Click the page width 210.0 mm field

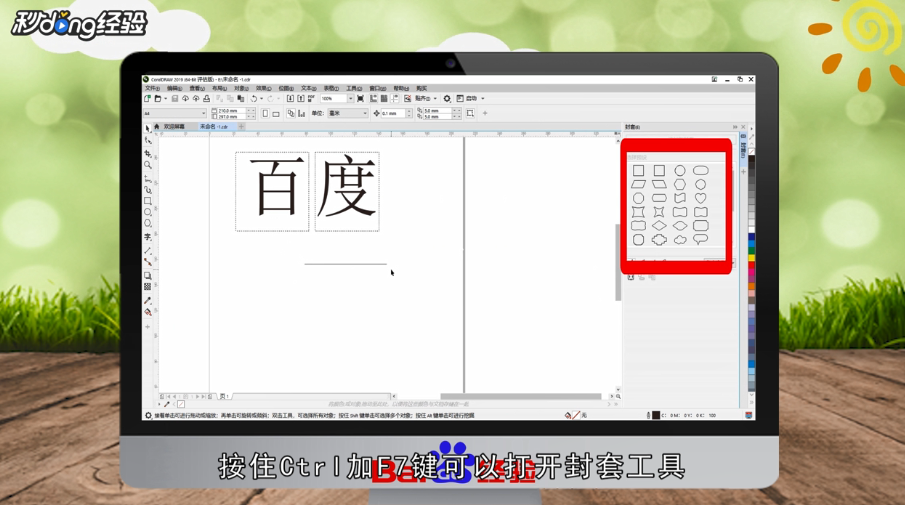click(x=231, y=110)
